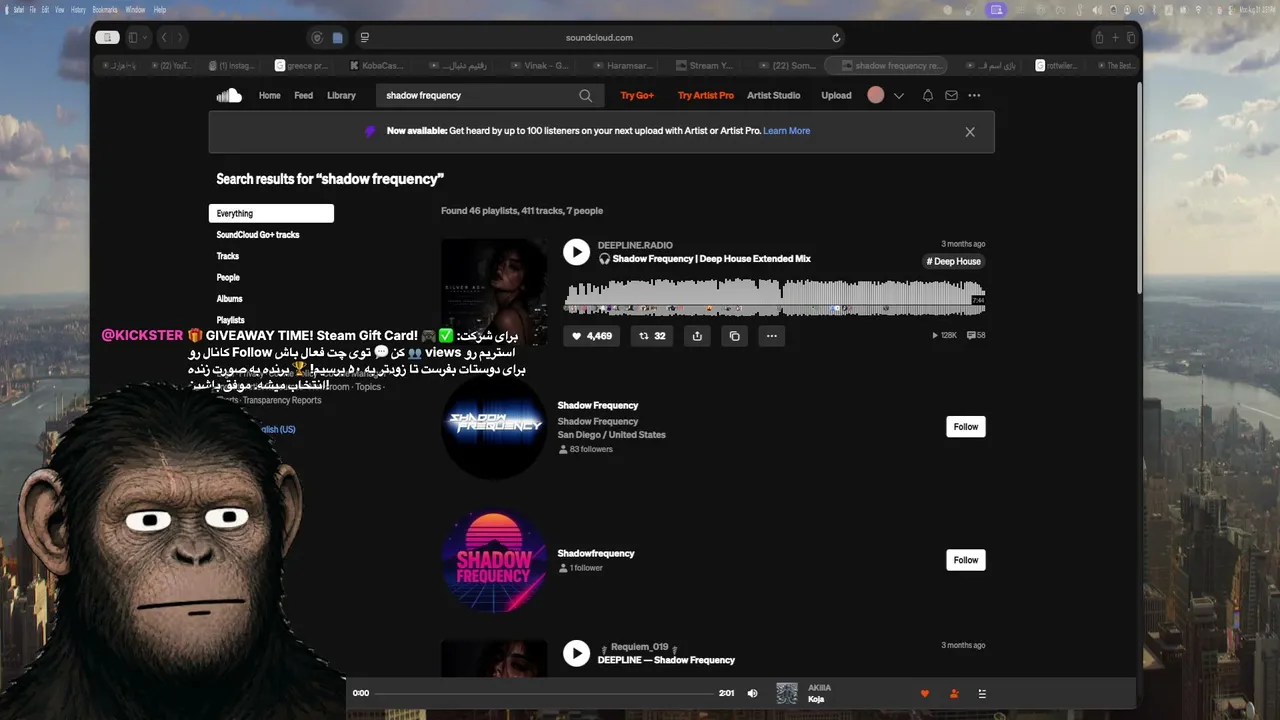1280x720 pixels.
Task: Open a new Safari tab
Action: tap(1115, 38)
